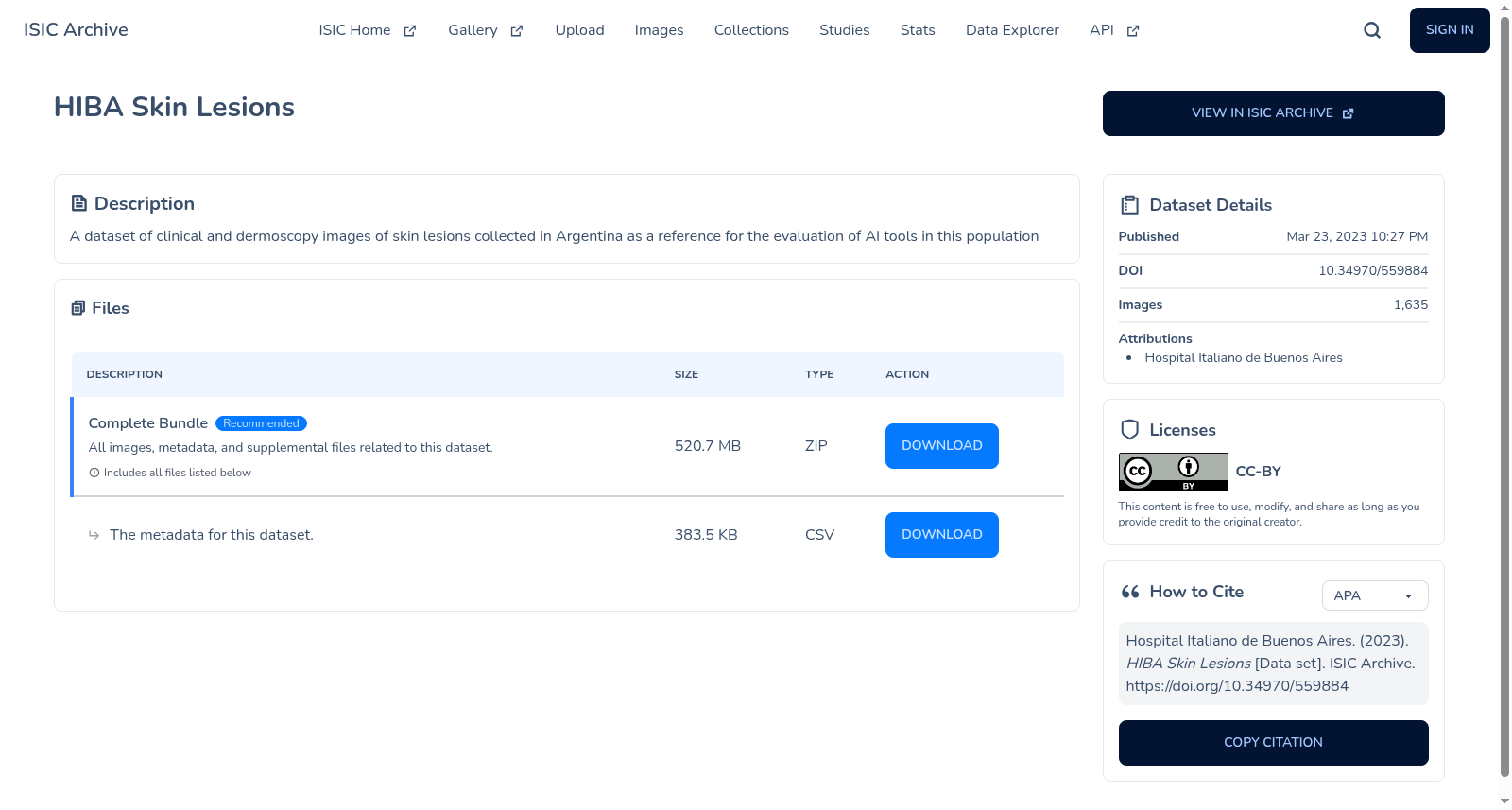Click the 520.7 MB size value
Screen dimensions: 1512x810
point(708,446)
